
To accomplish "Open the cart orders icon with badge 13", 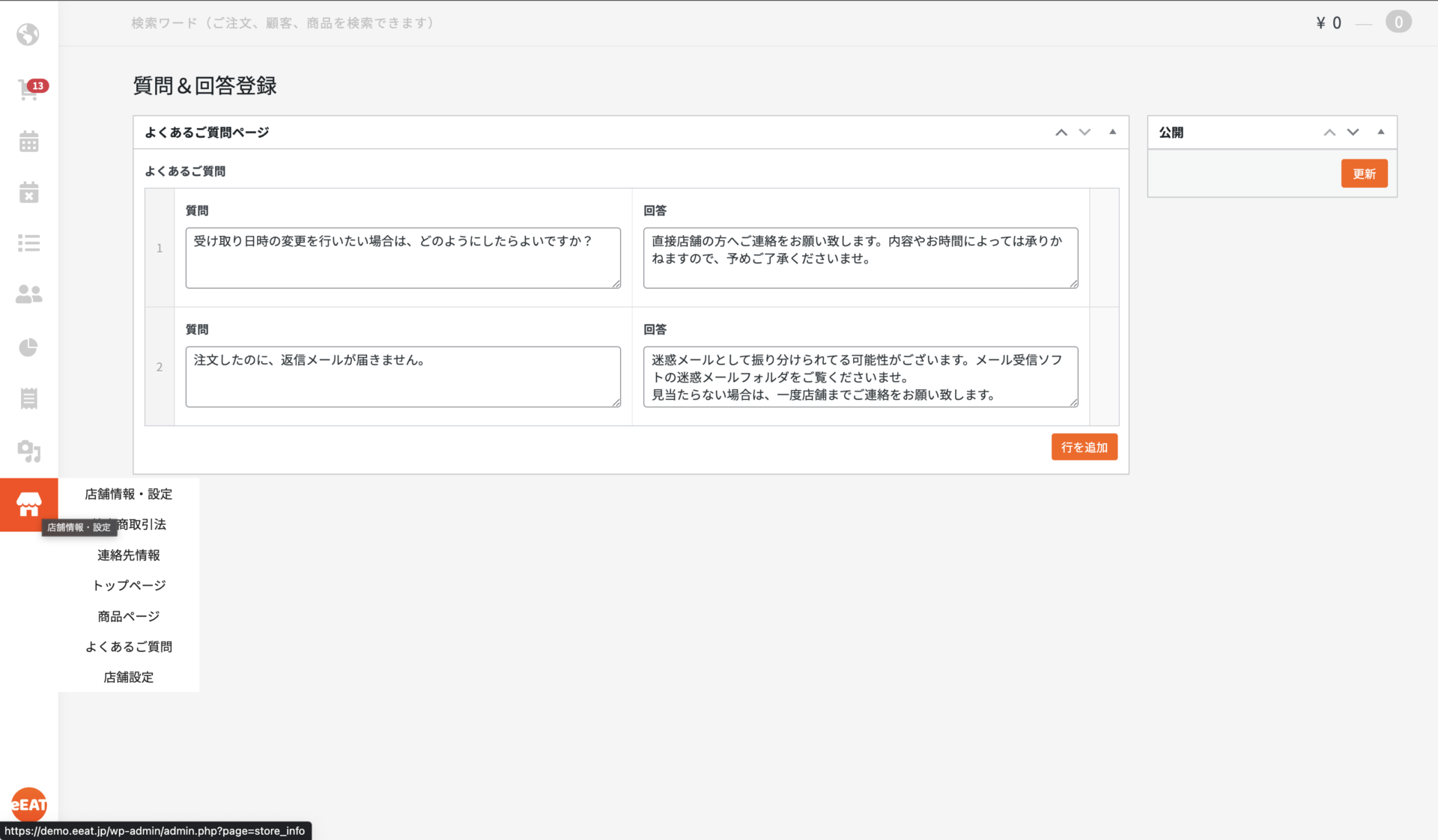I will click(28, 90).
